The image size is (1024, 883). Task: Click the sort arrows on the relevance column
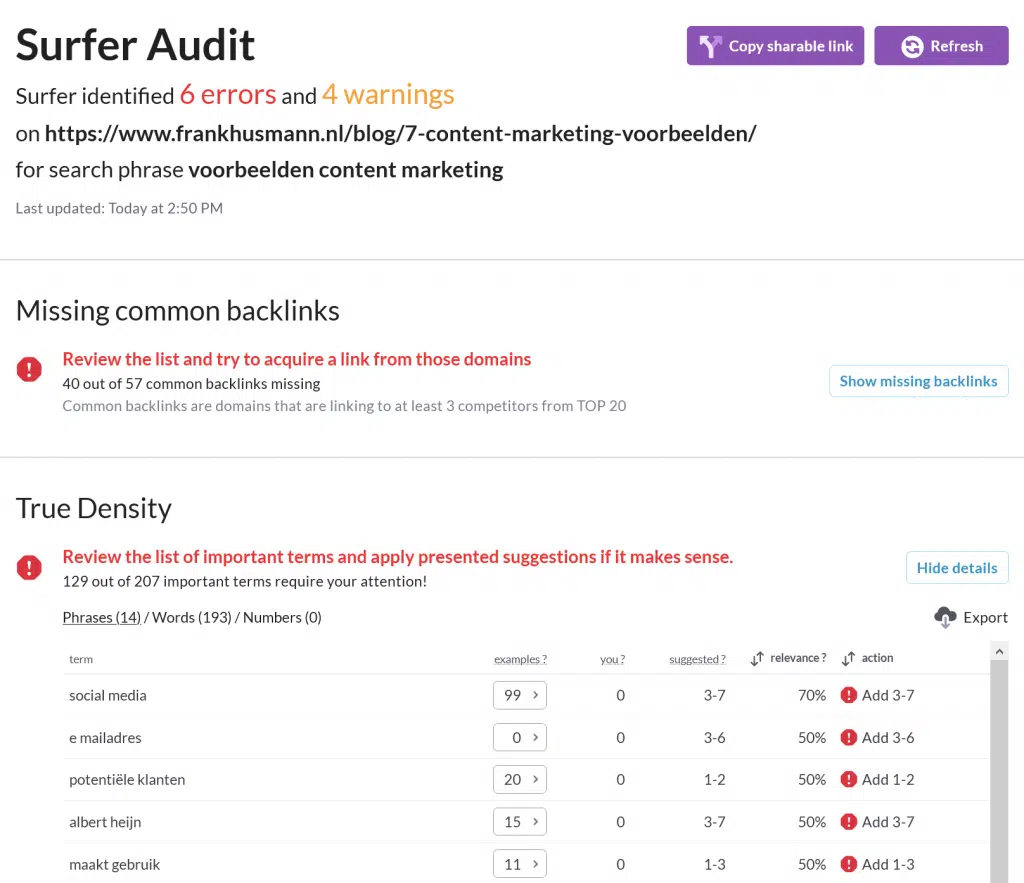tap(757, 658)
